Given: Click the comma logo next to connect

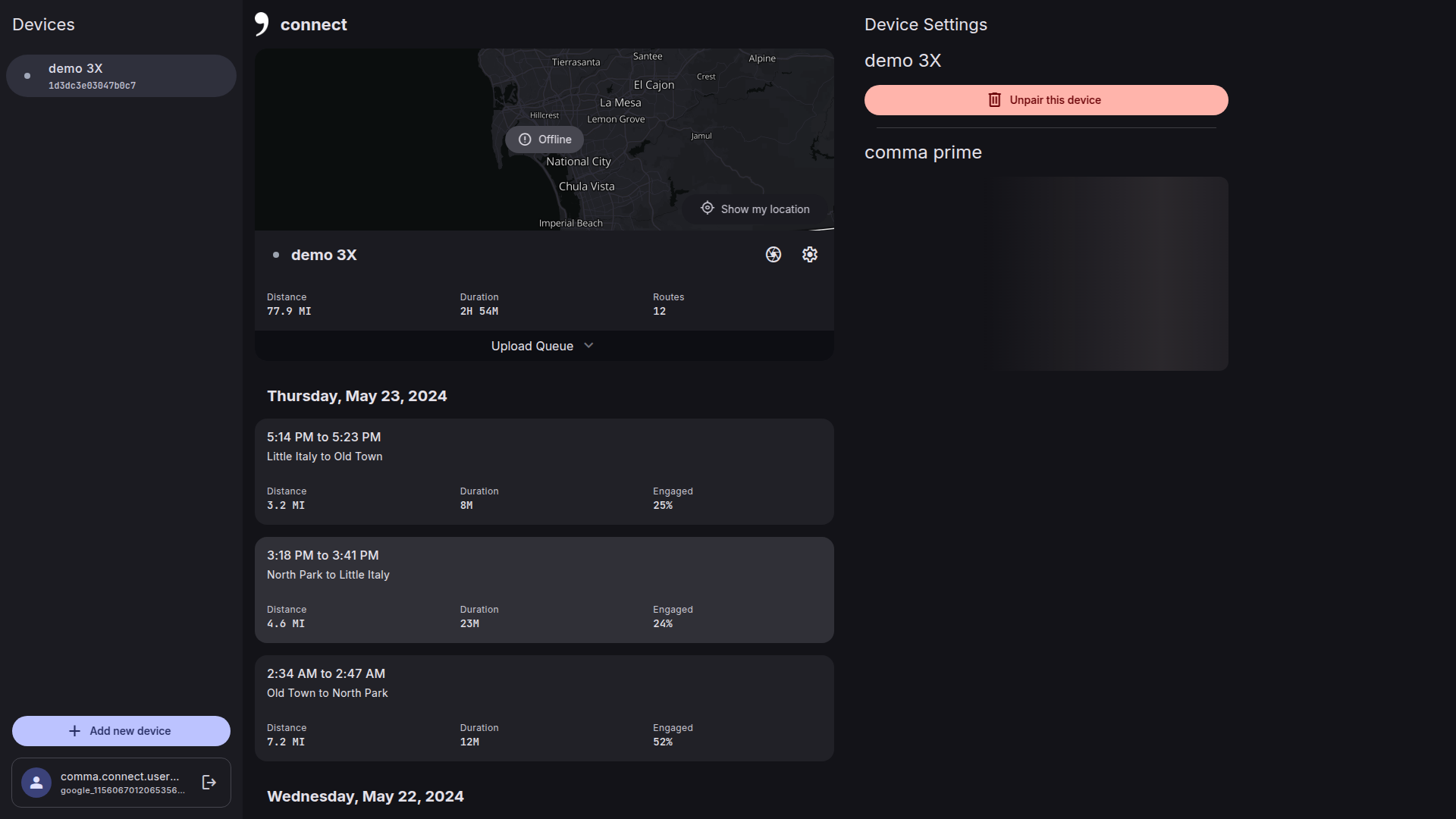Looking at the screenshot, I should coord(262,24).
